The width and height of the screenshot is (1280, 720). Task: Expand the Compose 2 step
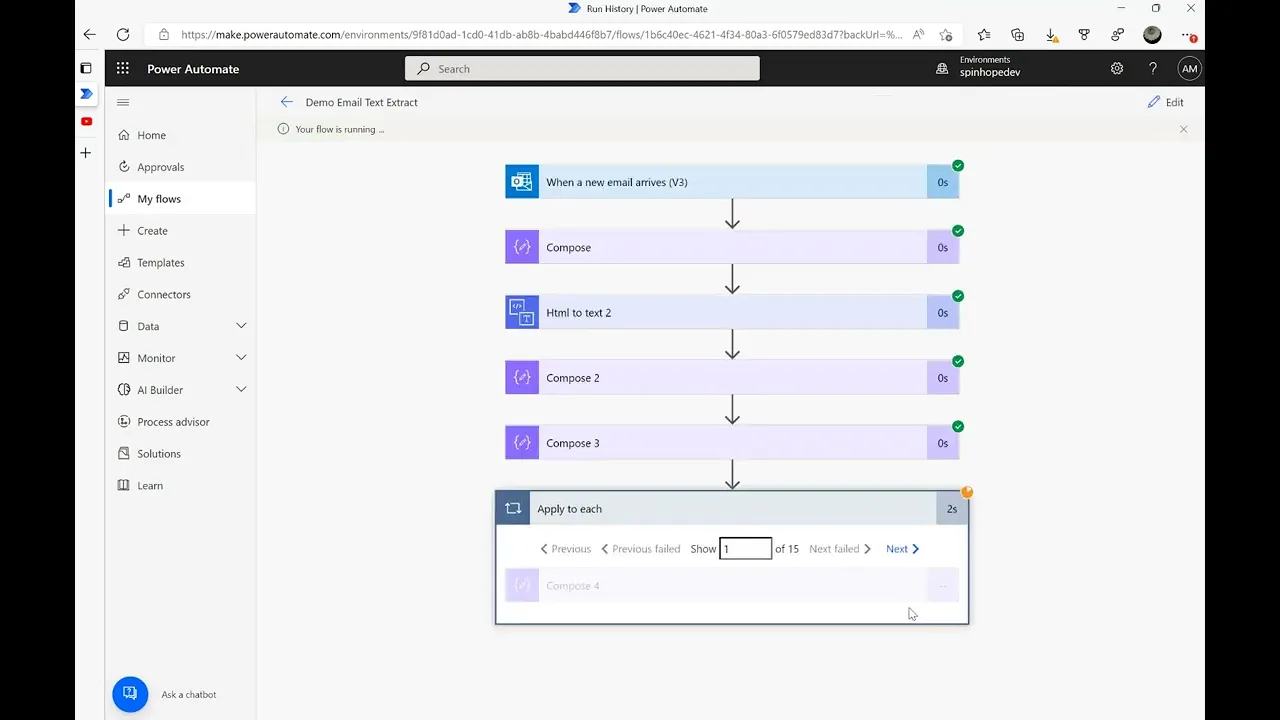pyautogui.click(x=732, y=378)
